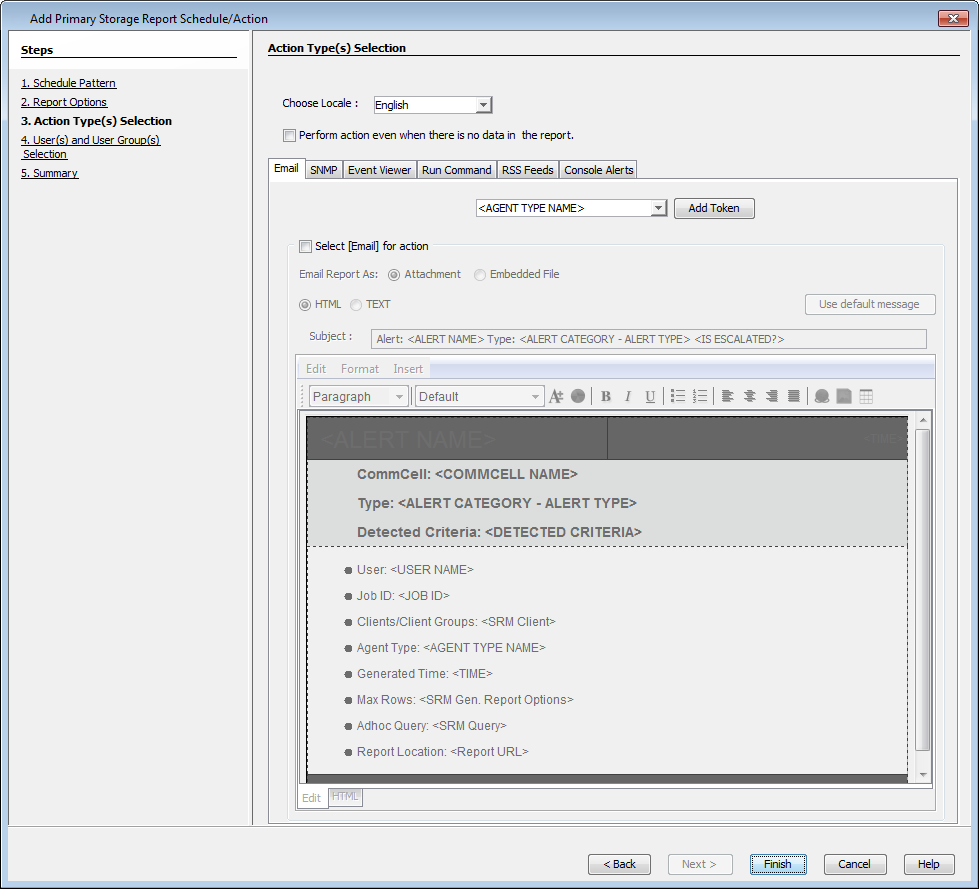The width and height of the screenshot is (979, 889).
Task: Open the Paragraph style dropdown
Action: pyautogui.click(x=358, y=396)
